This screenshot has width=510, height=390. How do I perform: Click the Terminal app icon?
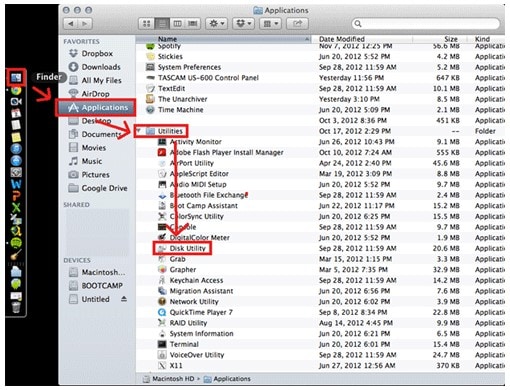click(x=162, y=344)
